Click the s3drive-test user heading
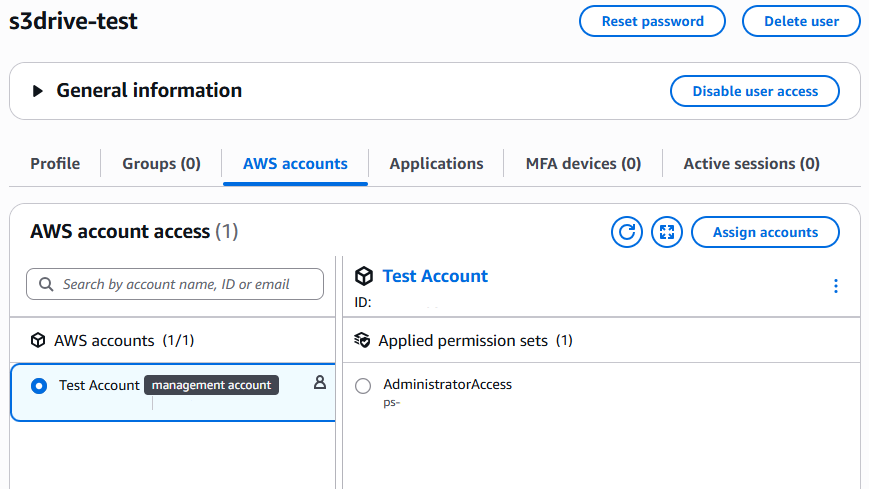 [73, 21]
